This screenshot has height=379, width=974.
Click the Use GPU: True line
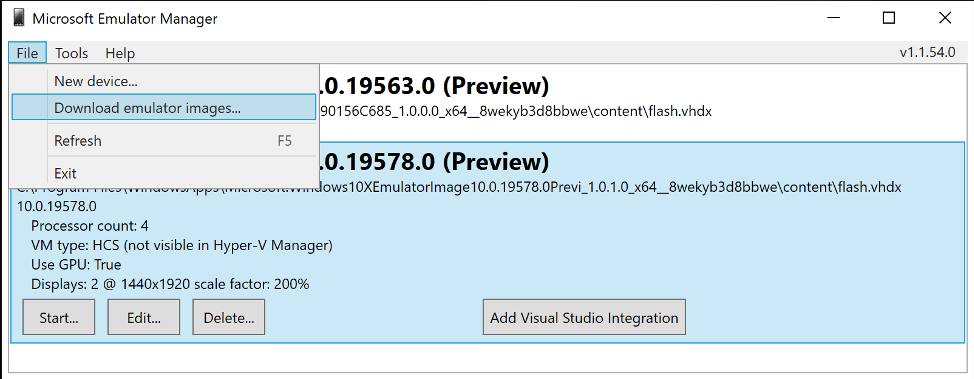tap(76, 265)
